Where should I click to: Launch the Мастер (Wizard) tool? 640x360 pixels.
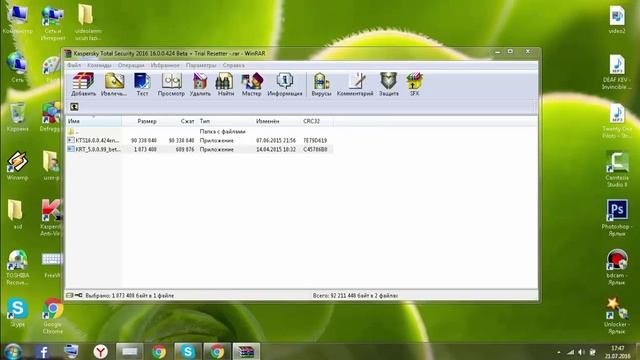coord(251,84)
